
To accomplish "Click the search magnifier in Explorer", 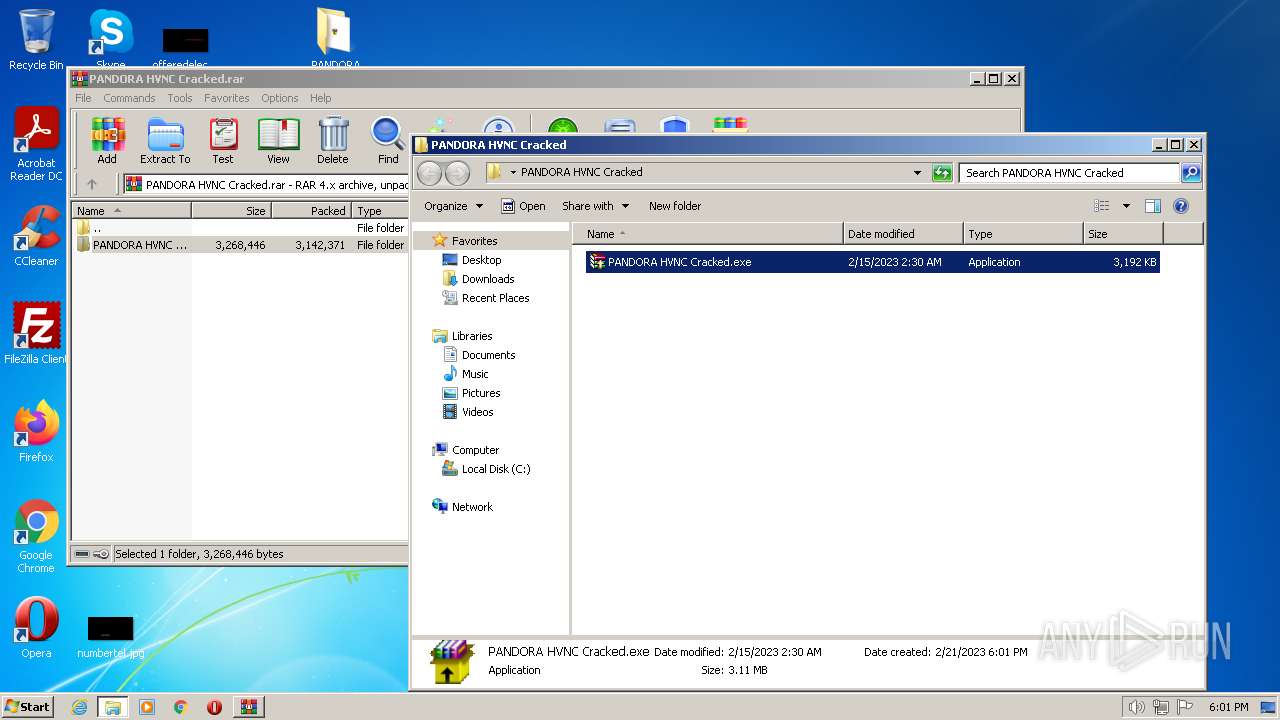I will point(1191,173).
